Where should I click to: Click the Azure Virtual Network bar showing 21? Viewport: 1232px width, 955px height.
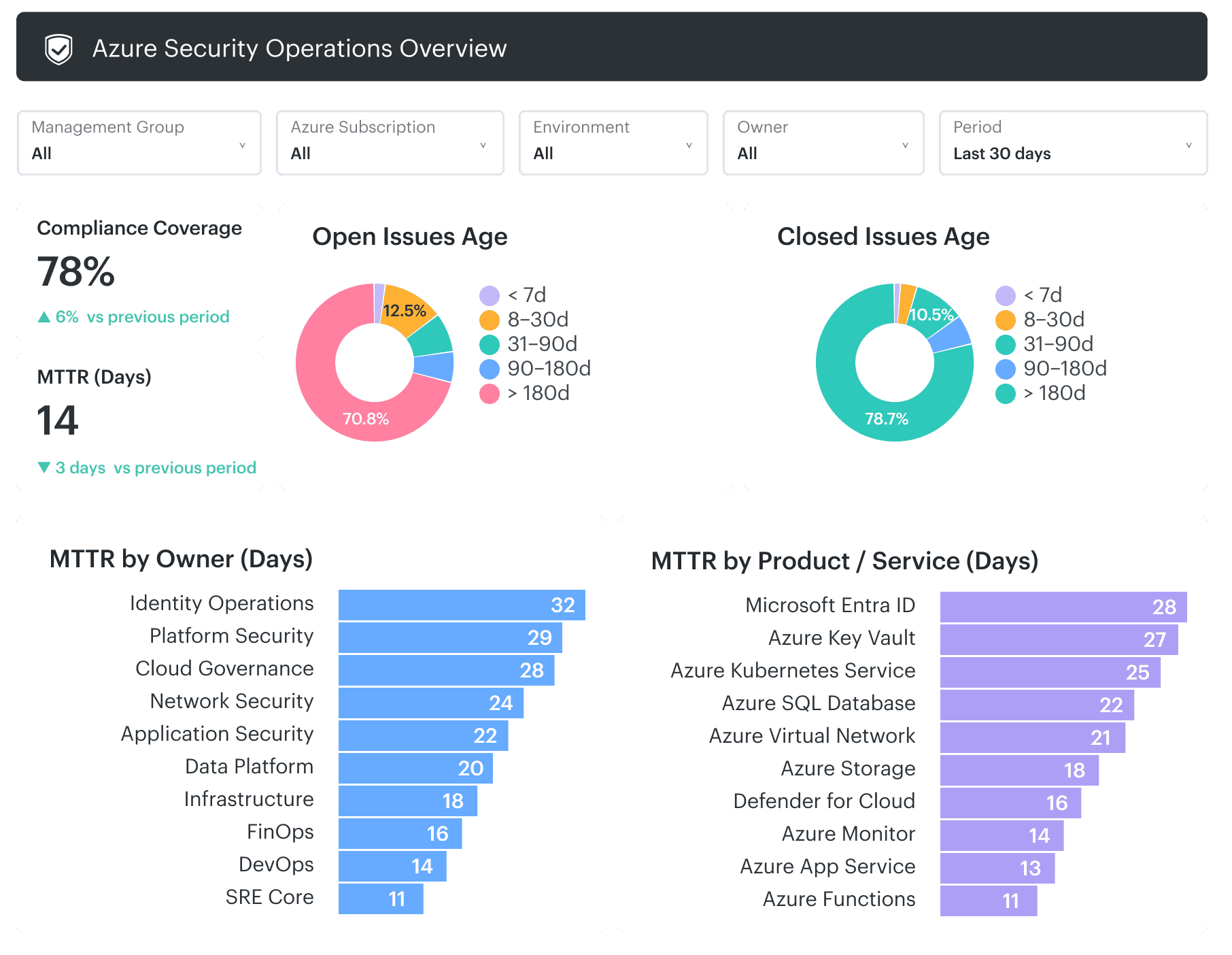coord(1033,737)
